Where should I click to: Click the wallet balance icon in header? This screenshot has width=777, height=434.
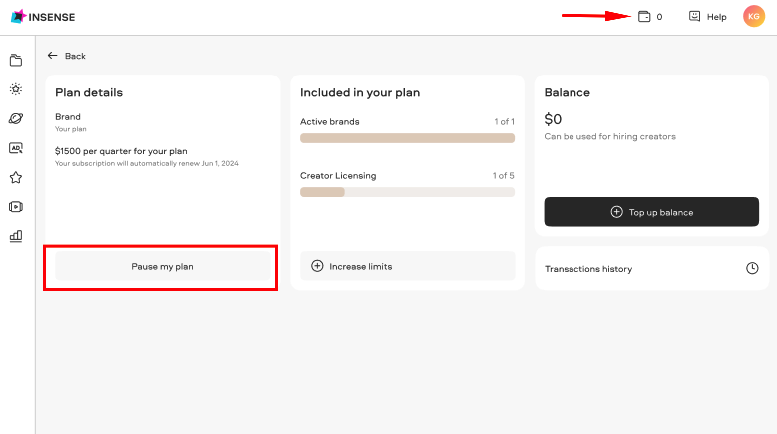(644, 16)
